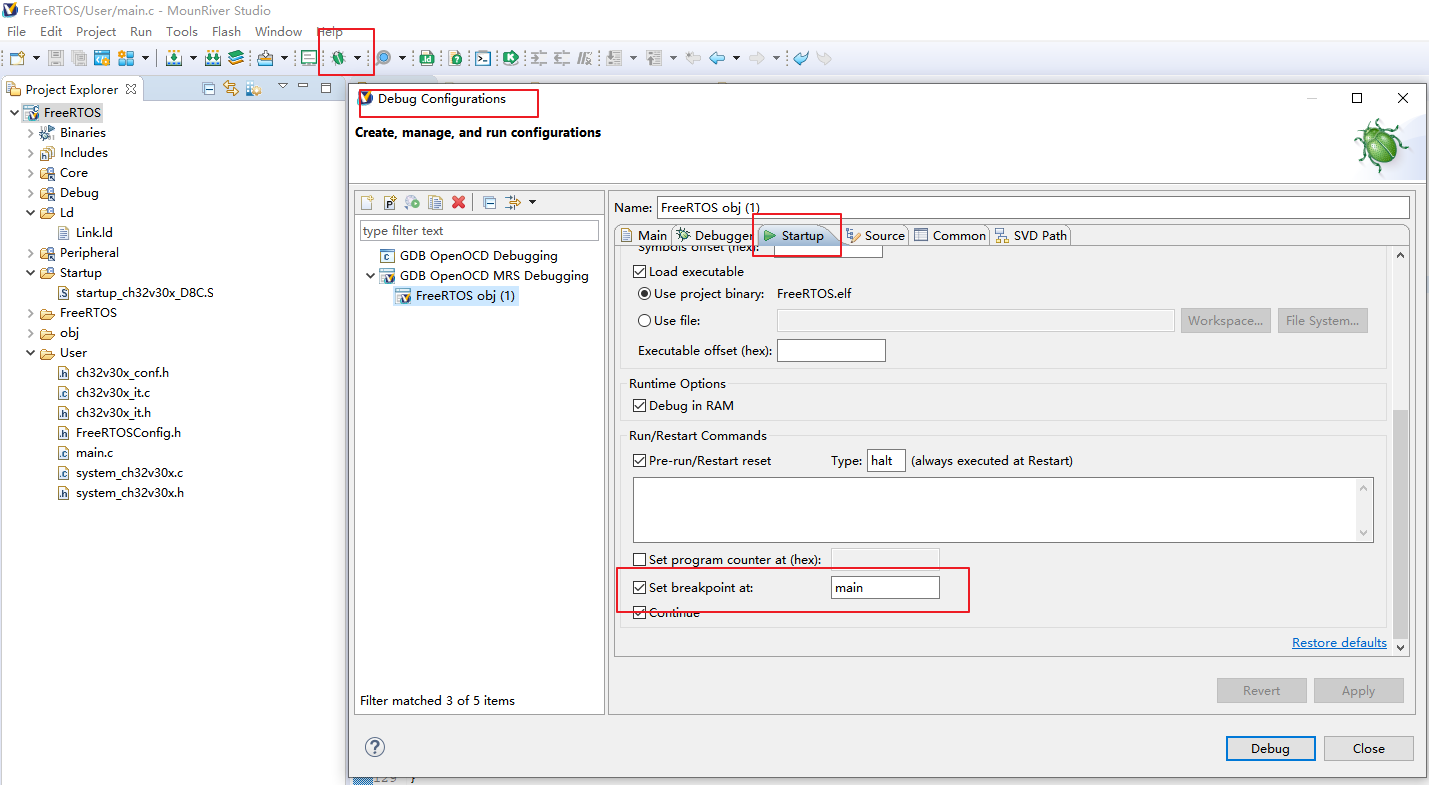Viewport: 1429px width, 785px height.
Task: Toggle the Load executable checkbox
Action: 640,271
